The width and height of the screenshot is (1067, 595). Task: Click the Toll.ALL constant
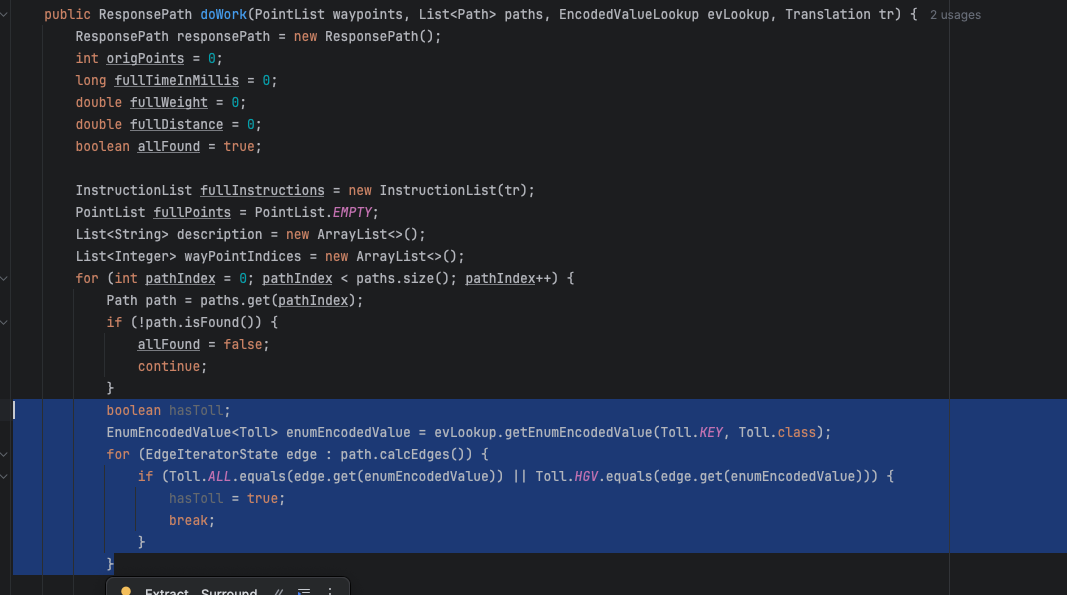click(x=200, y=477)
